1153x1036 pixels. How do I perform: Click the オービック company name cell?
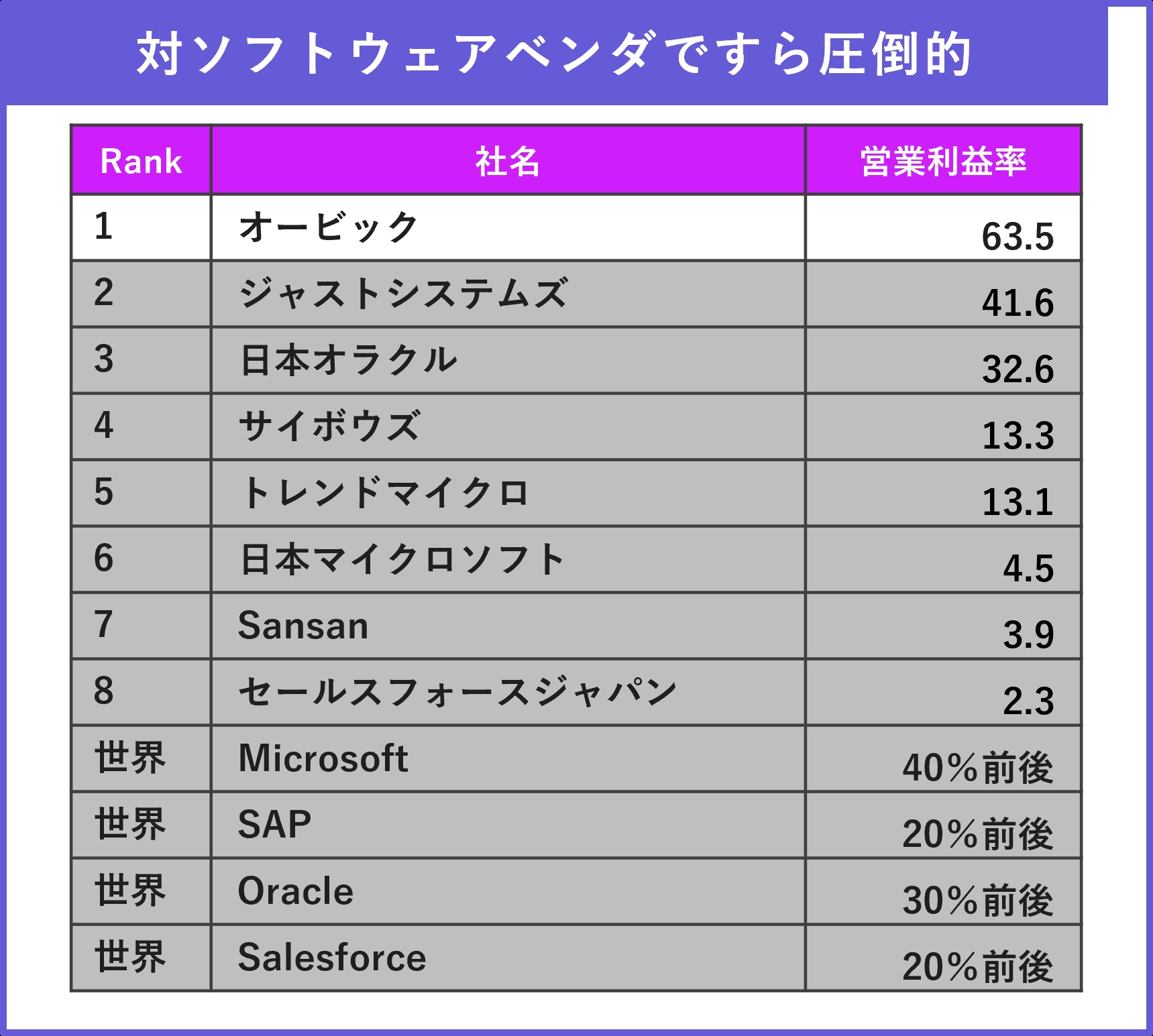[x=329, y=227]
